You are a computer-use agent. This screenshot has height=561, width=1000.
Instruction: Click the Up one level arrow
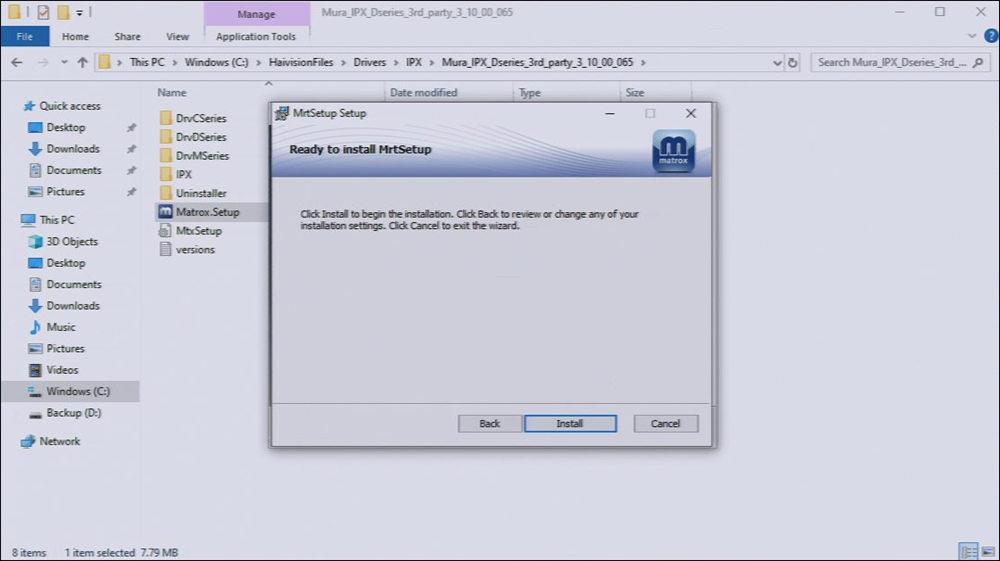coord(83,62)
